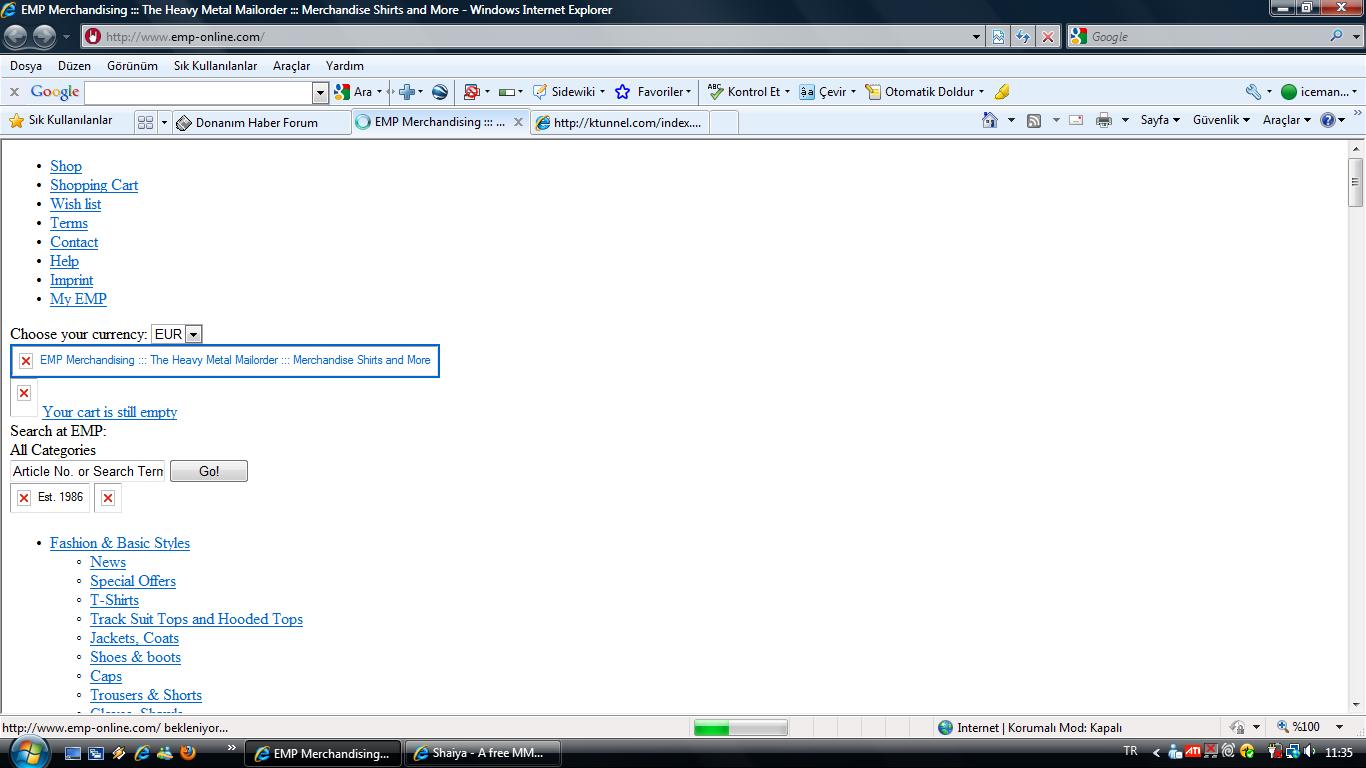Screen dimensions: 1366x768
Task: Close the Google Toolbar with small x
Action: [14, 92]
